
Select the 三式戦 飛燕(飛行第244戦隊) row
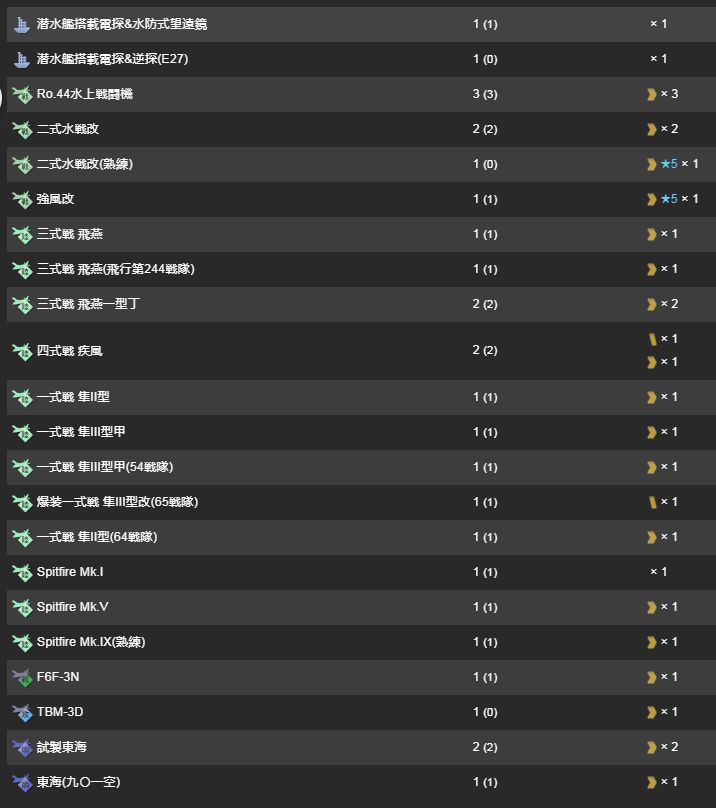361,269
